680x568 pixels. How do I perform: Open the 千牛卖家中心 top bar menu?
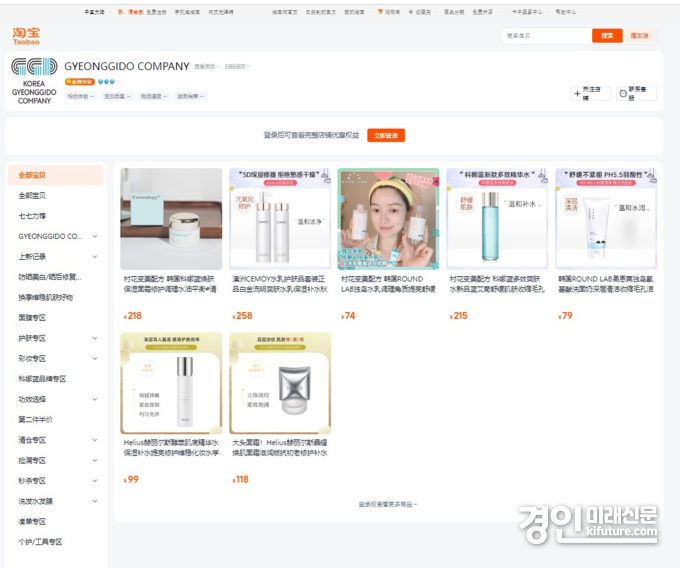[527, 12]
